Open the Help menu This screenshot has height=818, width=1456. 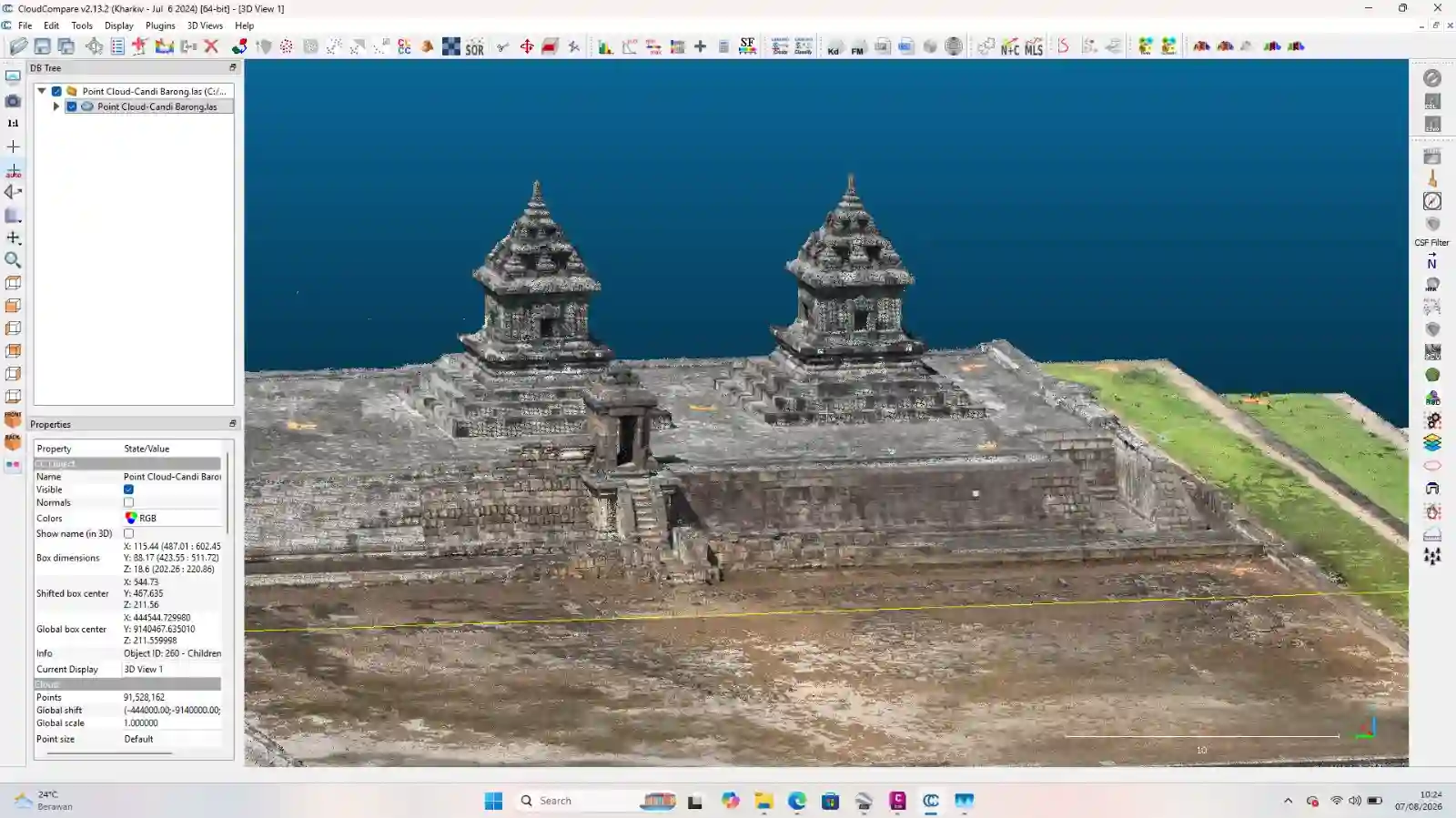[x=244, y=25]
